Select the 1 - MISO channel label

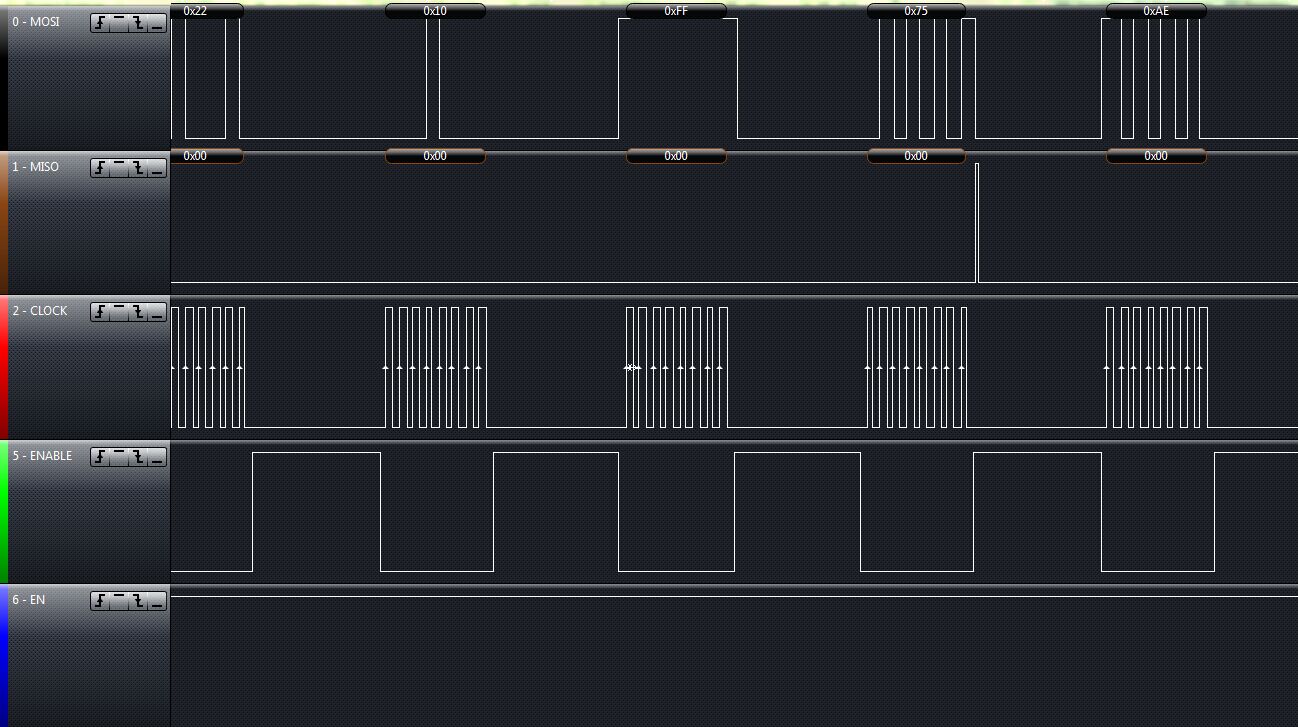[x=35, y=167]
